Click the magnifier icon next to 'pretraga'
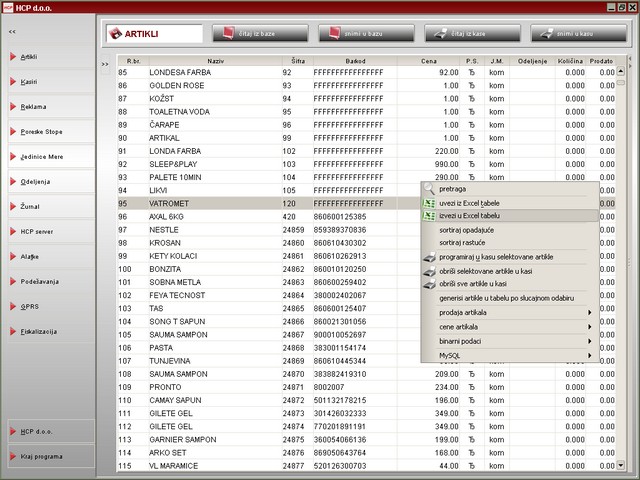This screenshot has width=640, height=480. click(430, 187)
